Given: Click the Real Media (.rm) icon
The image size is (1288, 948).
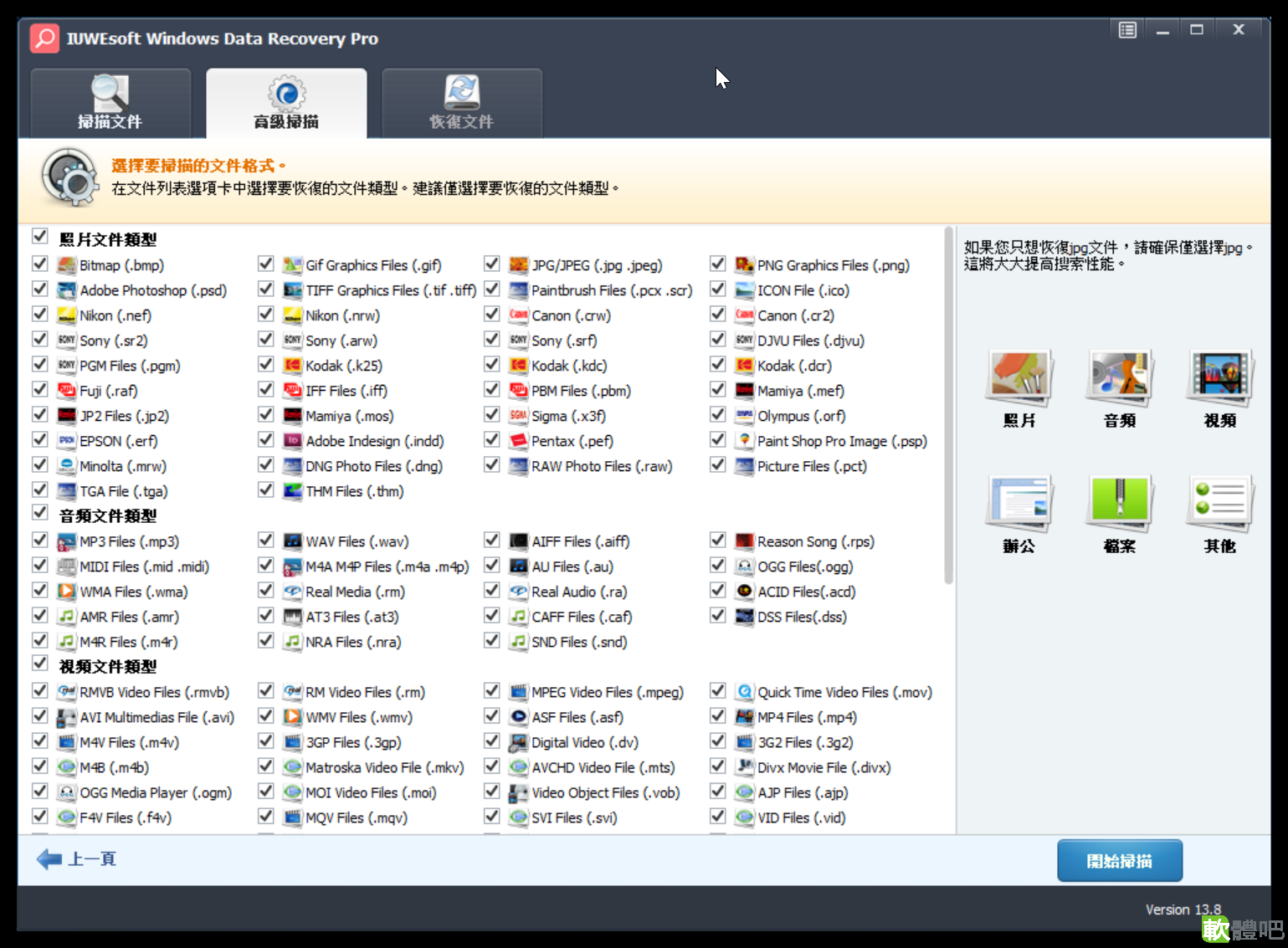Looking at the screenshot, I should coord(293,592).
